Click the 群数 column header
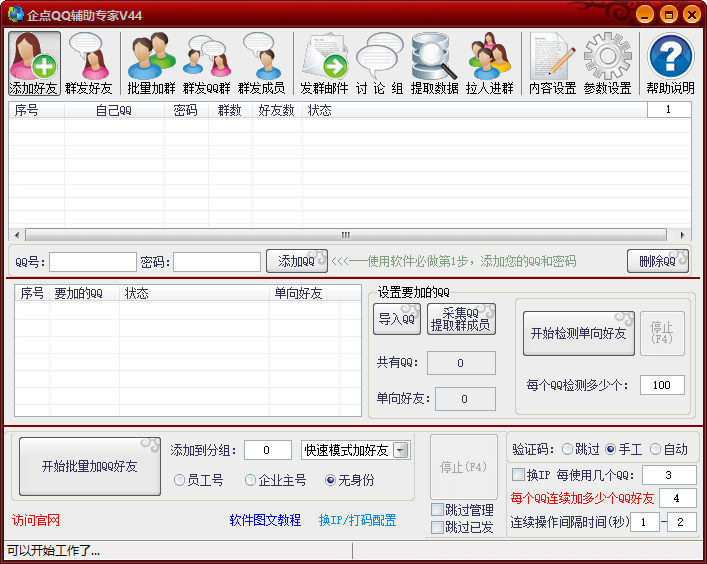Image resolution: width=707 pixels, height=564 pixels. (230, 110)
